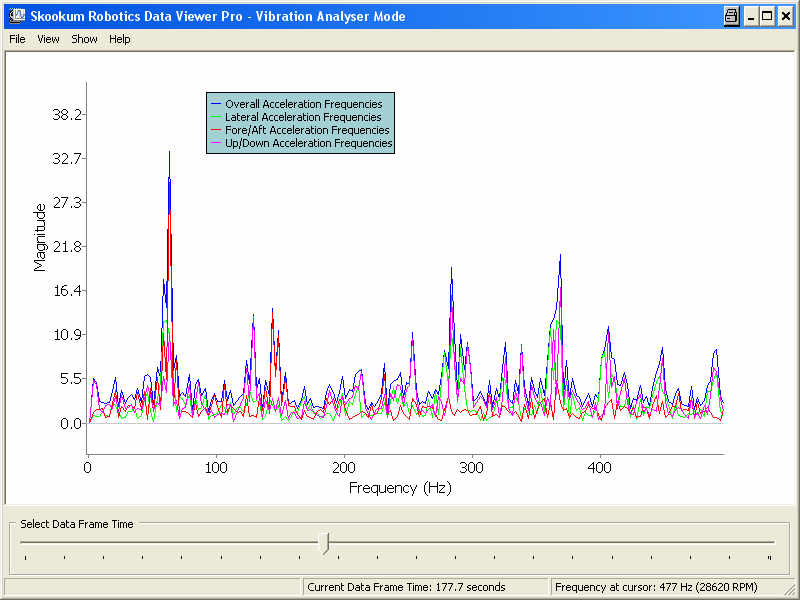Screen dimensions: 800x600
Task: Click the printer icon in the title bar
Action: 732,16
